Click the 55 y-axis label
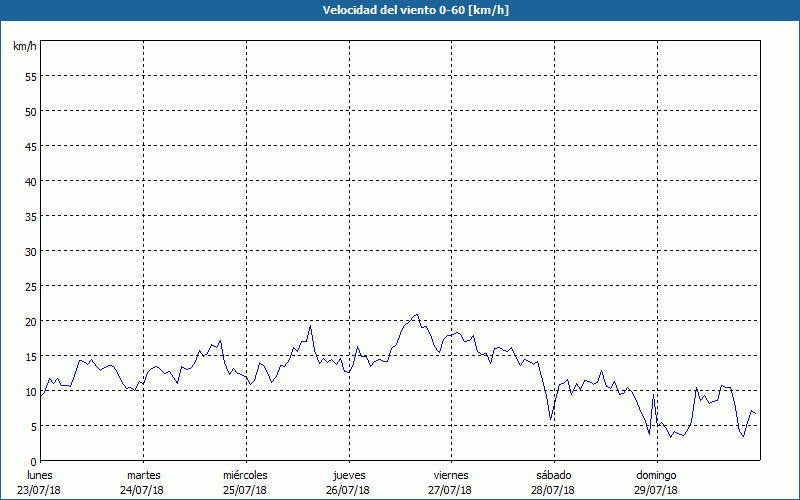 click(x=31, y=77)
